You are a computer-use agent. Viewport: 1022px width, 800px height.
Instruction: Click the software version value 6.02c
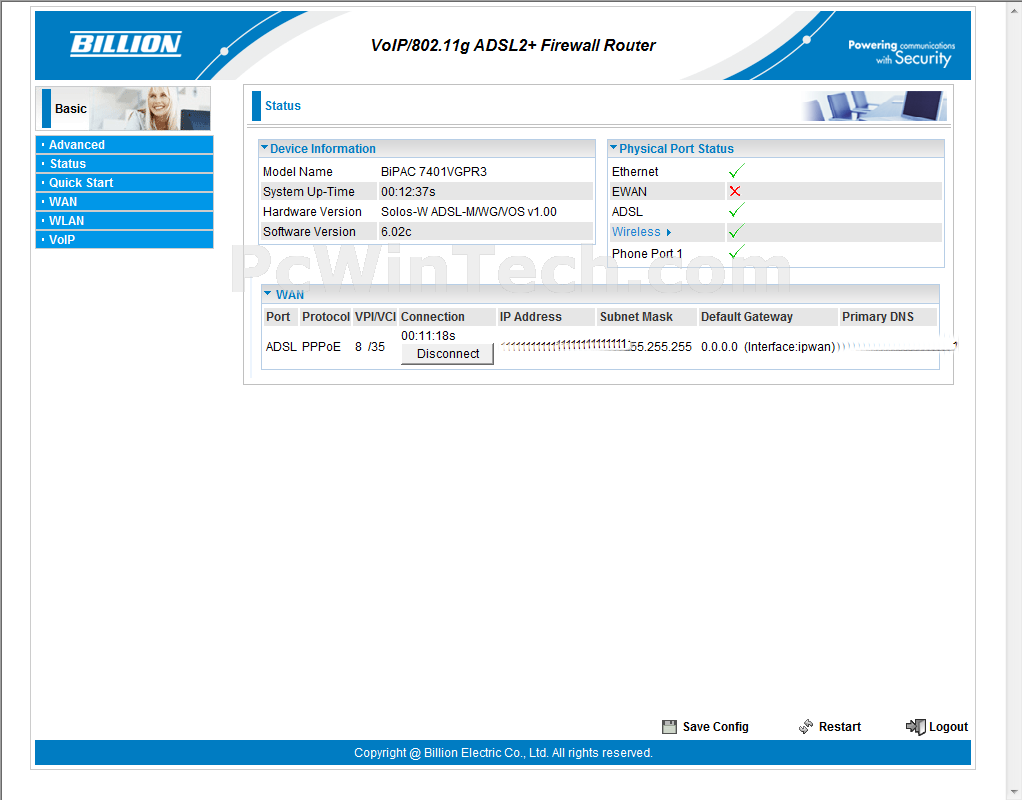[x=396, y=231]
